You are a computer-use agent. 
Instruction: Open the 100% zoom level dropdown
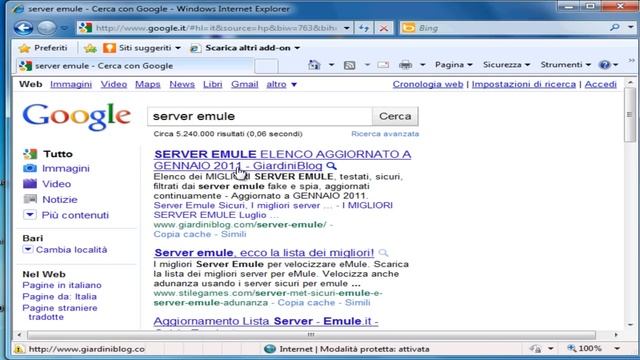[x=617, y=349]
